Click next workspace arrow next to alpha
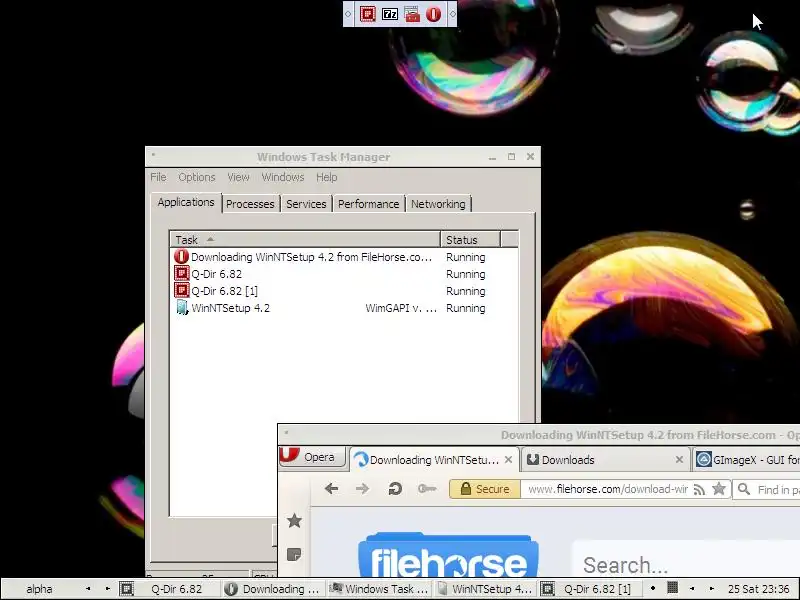This screenshot has width=800, height=600. coord(108,589)
